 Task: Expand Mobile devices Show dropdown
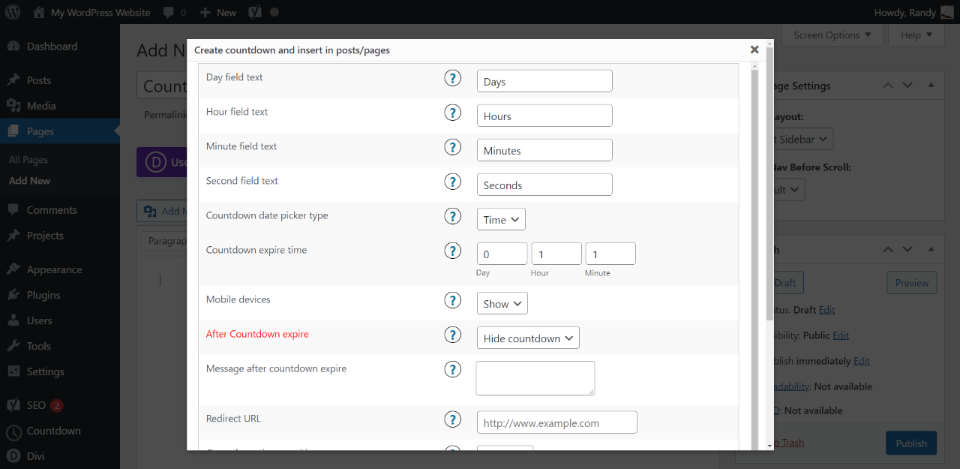[x=502, y=304]
